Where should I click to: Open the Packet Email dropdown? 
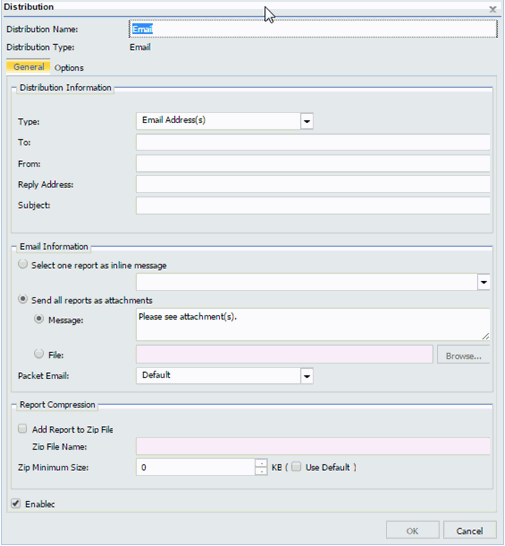tap(307, 376)
